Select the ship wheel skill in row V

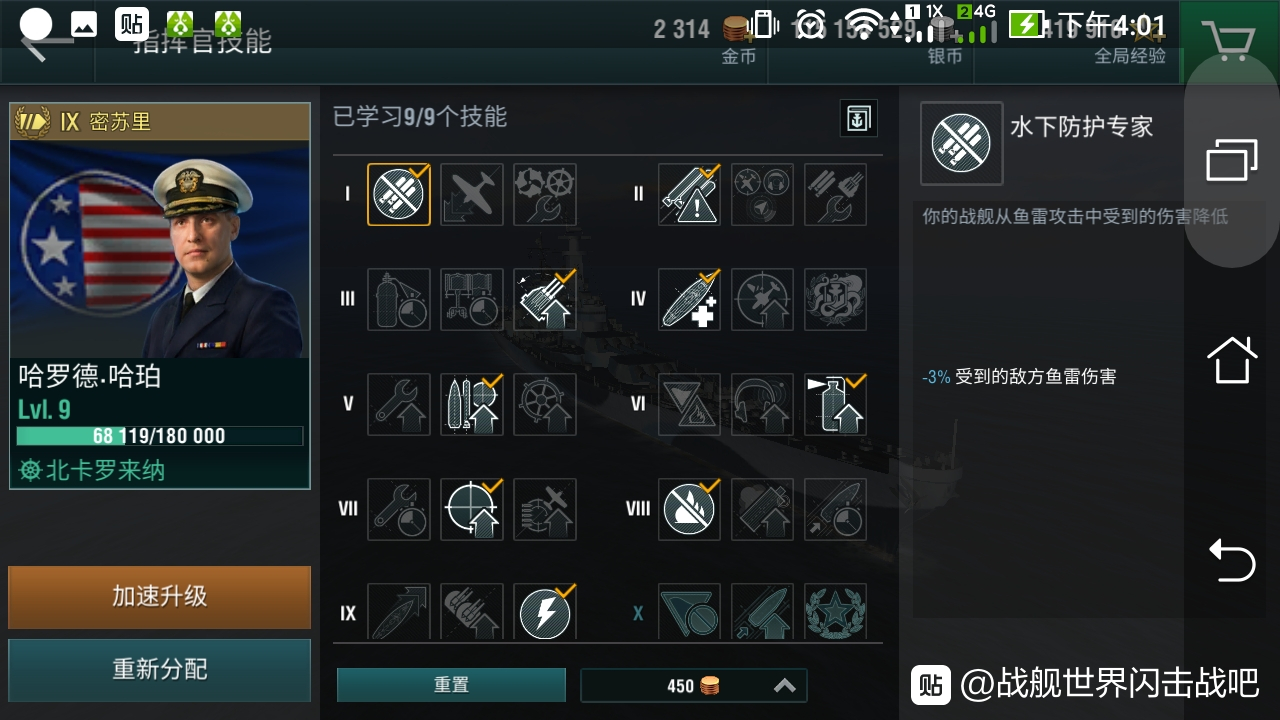(545, 404)
